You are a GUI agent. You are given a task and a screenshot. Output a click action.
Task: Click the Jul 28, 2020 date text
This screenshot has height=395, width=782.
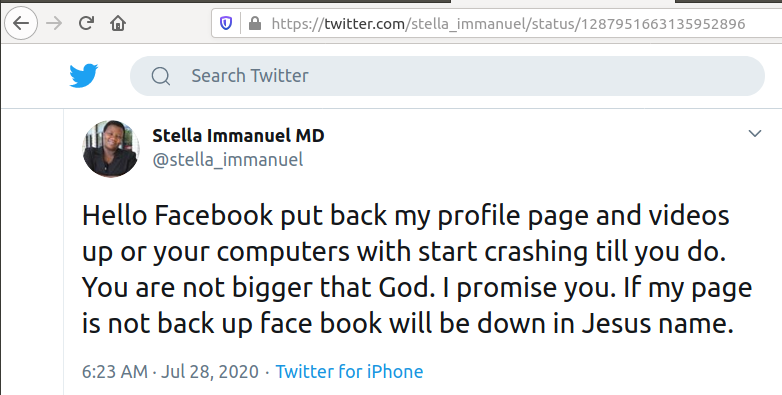pos(210,372)
